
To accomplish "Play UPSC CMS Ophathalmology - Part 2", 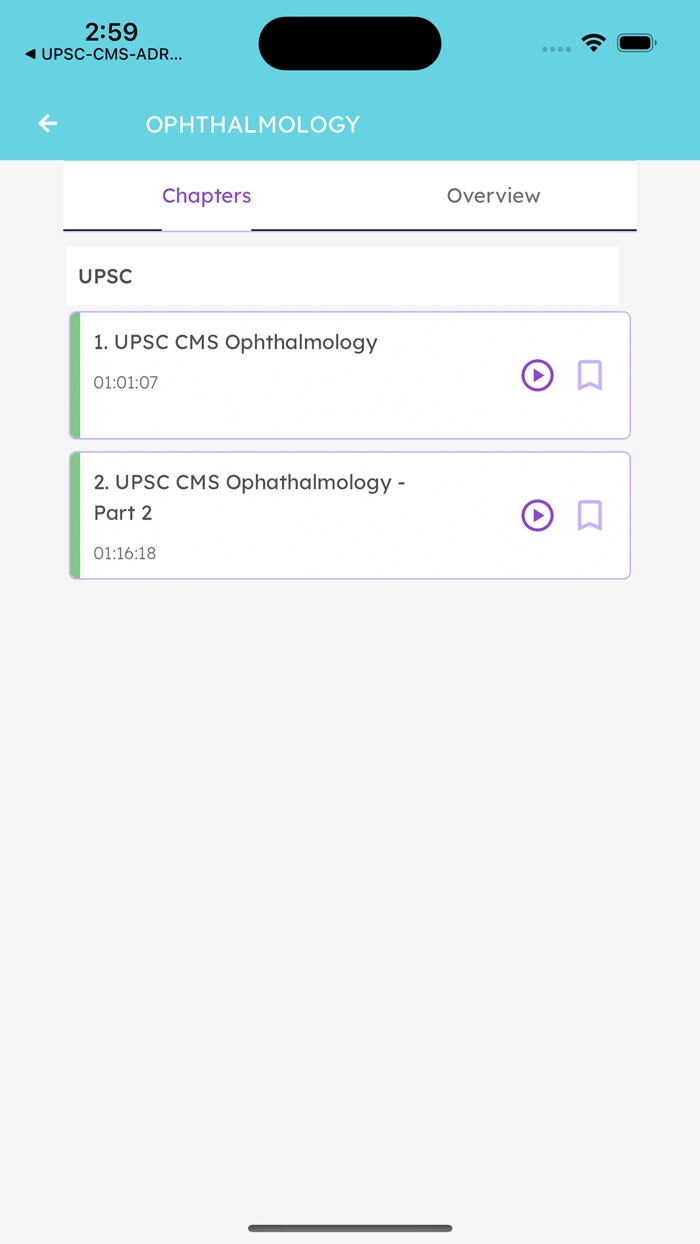I will click(537, 516).
